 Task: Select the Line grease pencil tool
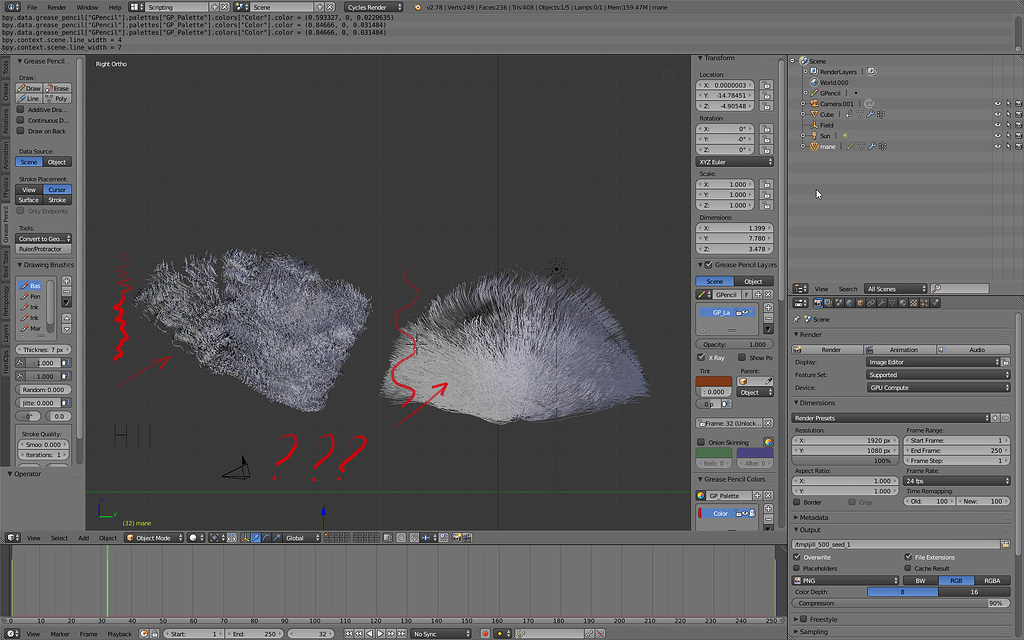tap(29, 99)
